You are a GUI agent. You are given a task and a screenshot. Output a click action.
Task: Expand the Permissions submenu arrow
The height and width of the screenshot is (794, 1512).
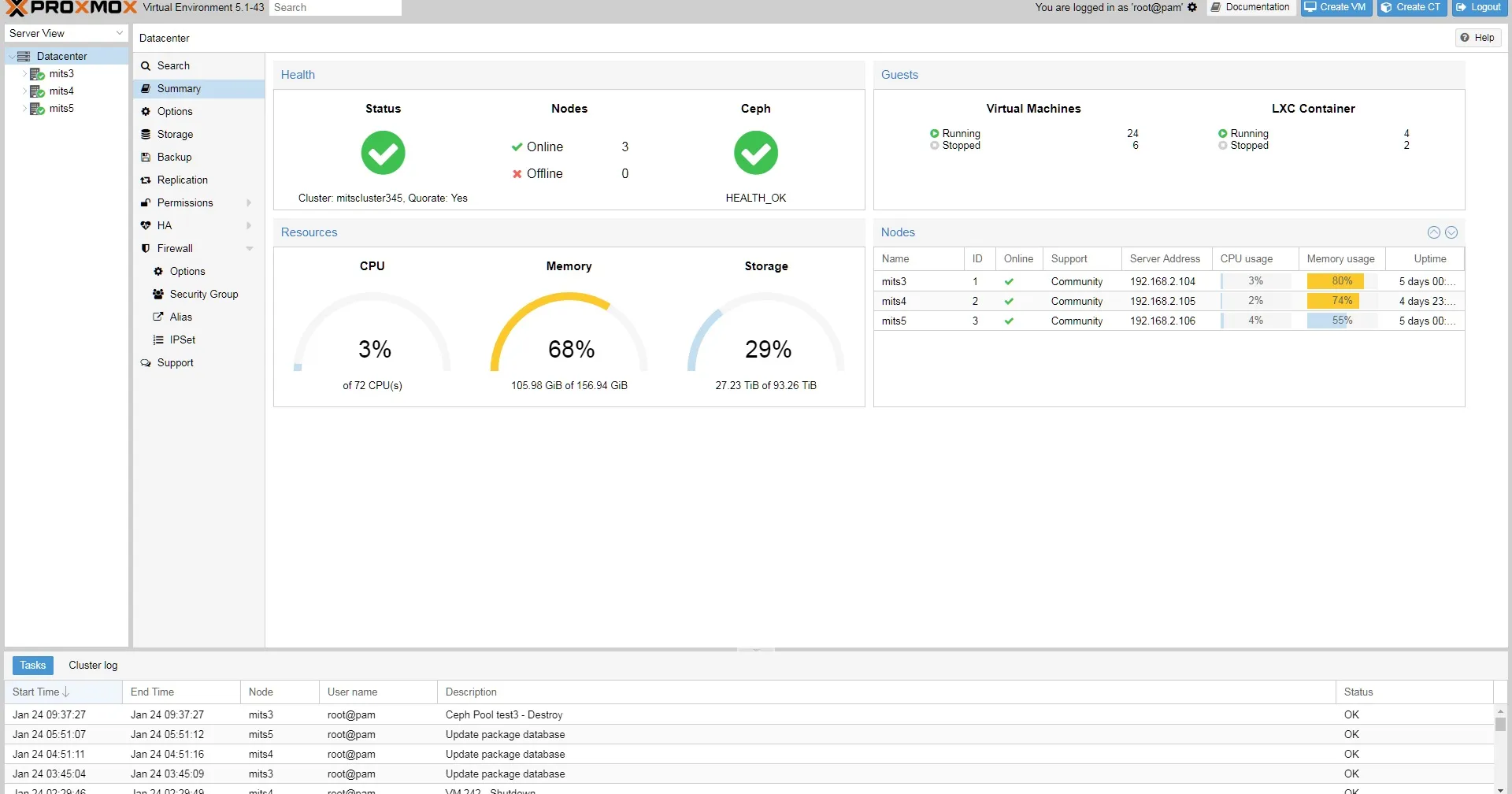coord(249,203)
